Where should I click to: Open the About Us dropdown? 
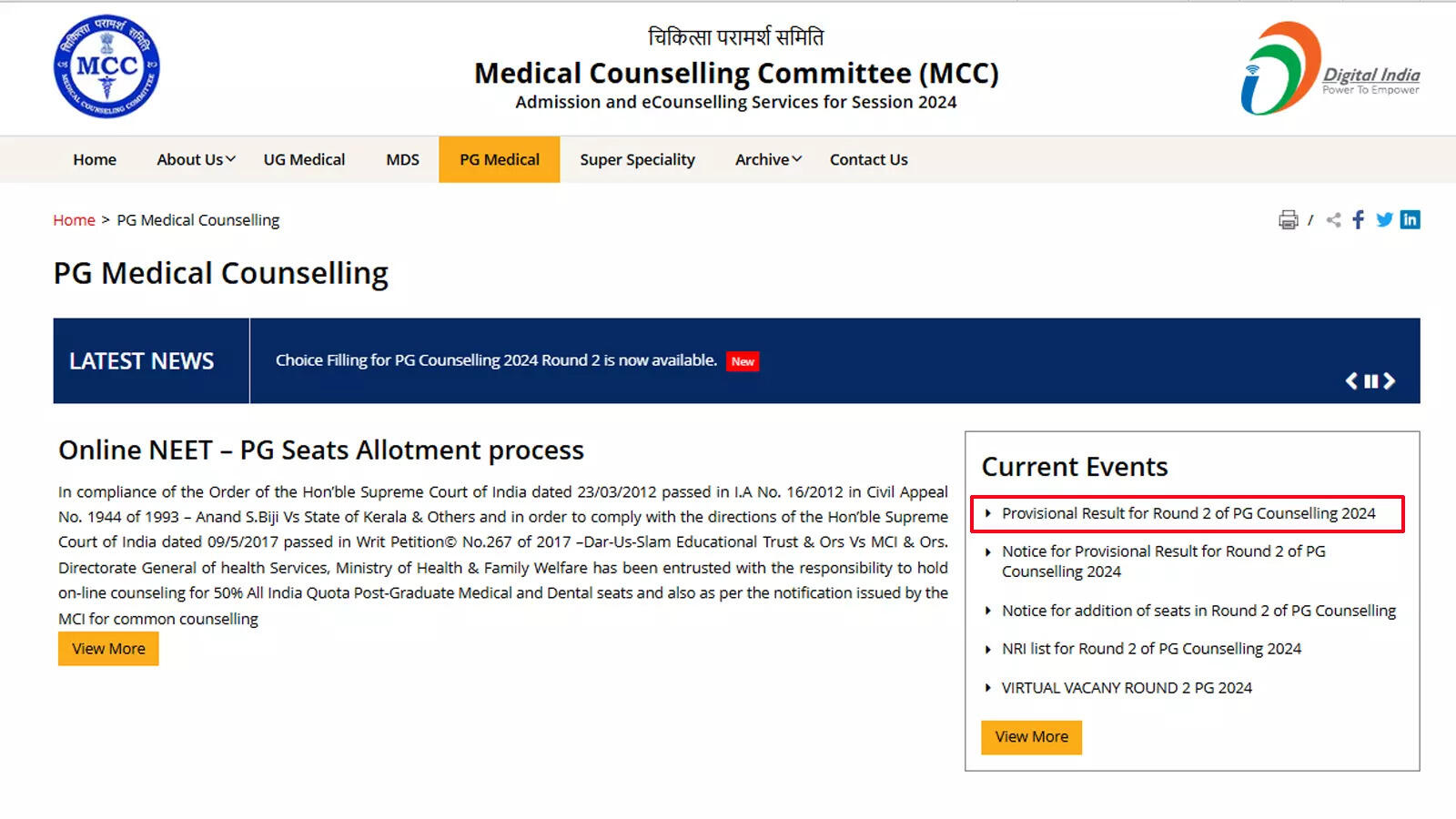(x=193, y=159)
